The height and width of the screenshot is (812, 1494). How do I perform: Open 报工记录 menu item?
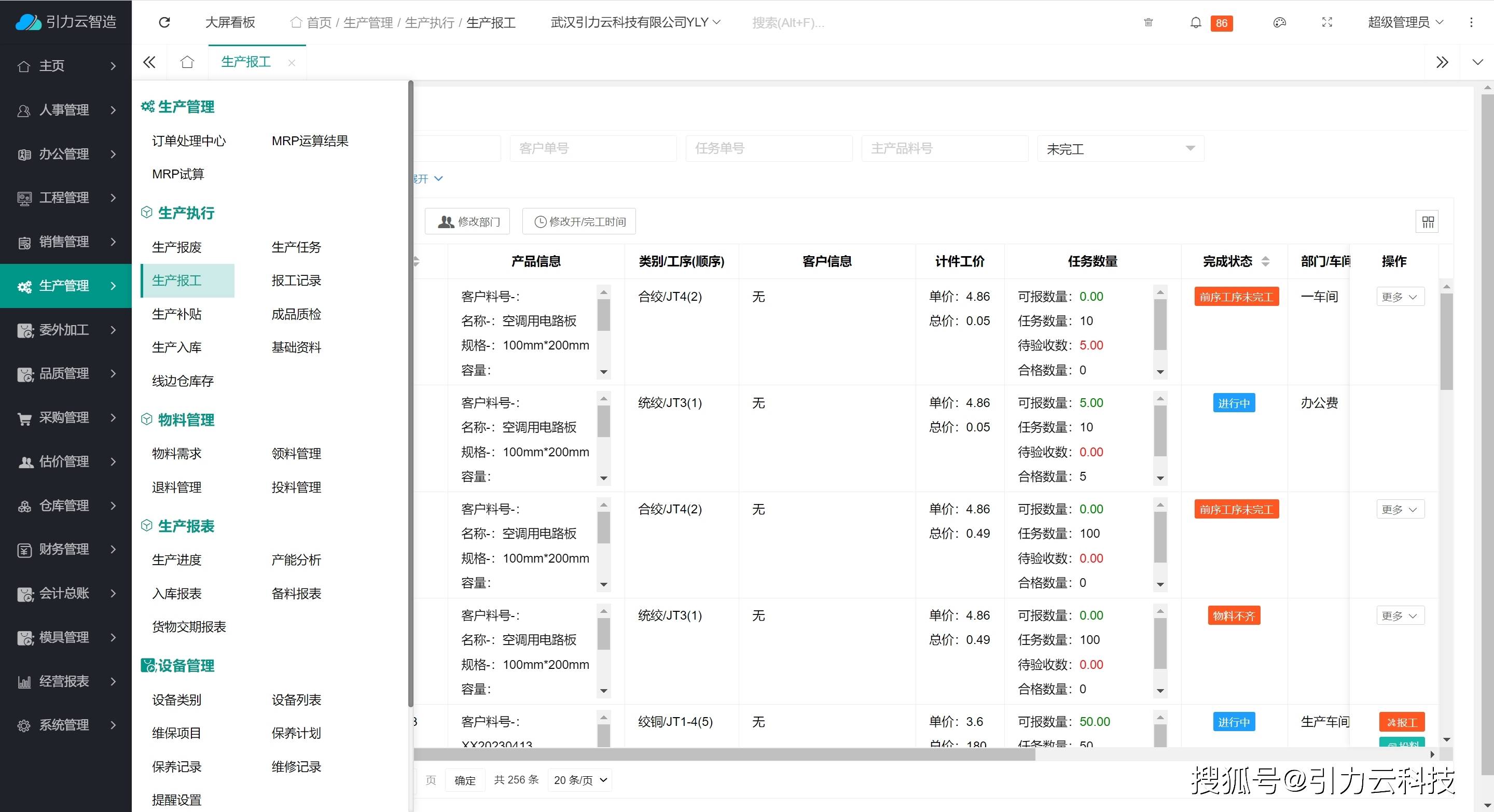296,281
